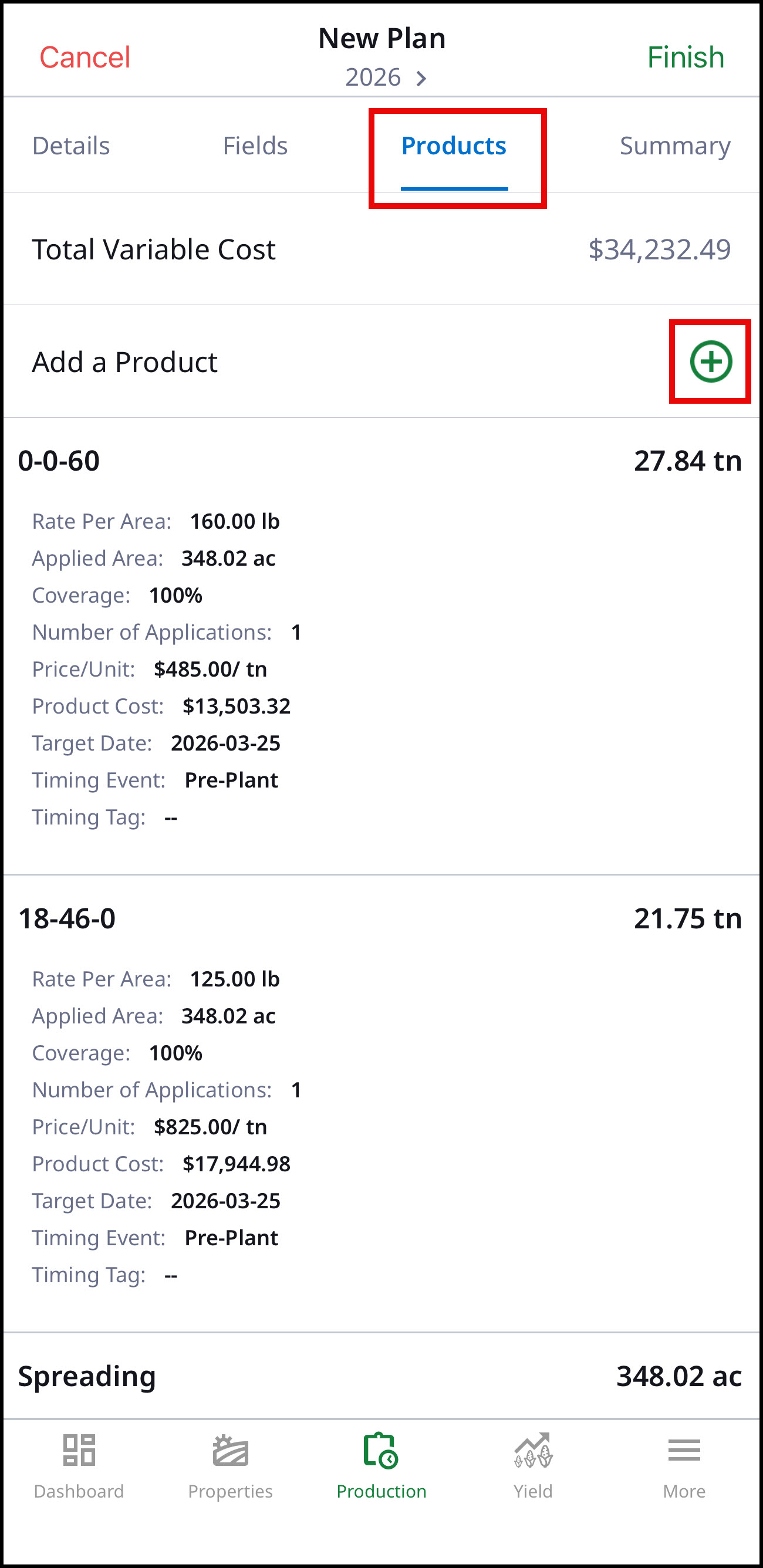
Task: Open the Properties field icon in bottom bar
Action: point(230,1449)
